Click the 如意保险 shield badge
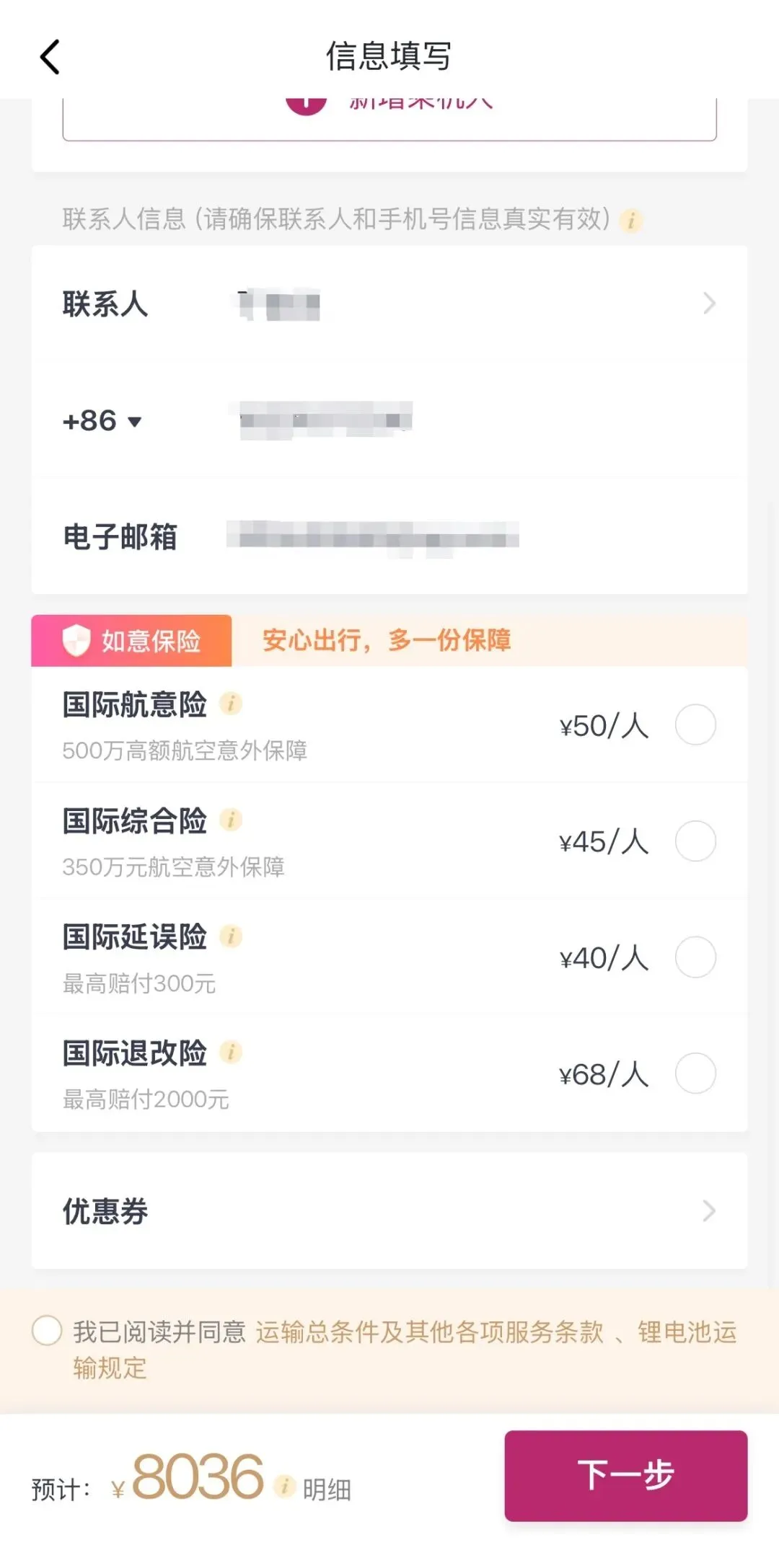The width and height of the screenshot is (779, 1568). [x=131, y=641]
